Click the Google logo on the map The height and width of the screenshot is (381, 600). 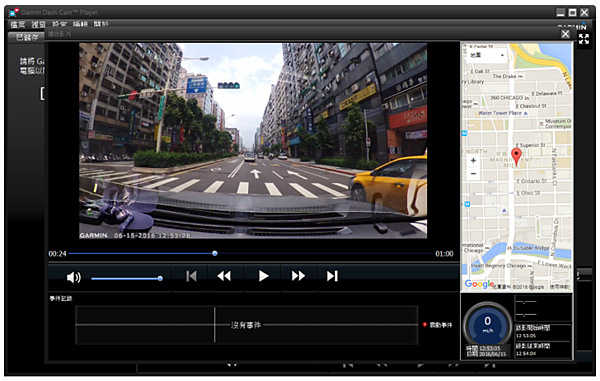click(x=479, y=284)
